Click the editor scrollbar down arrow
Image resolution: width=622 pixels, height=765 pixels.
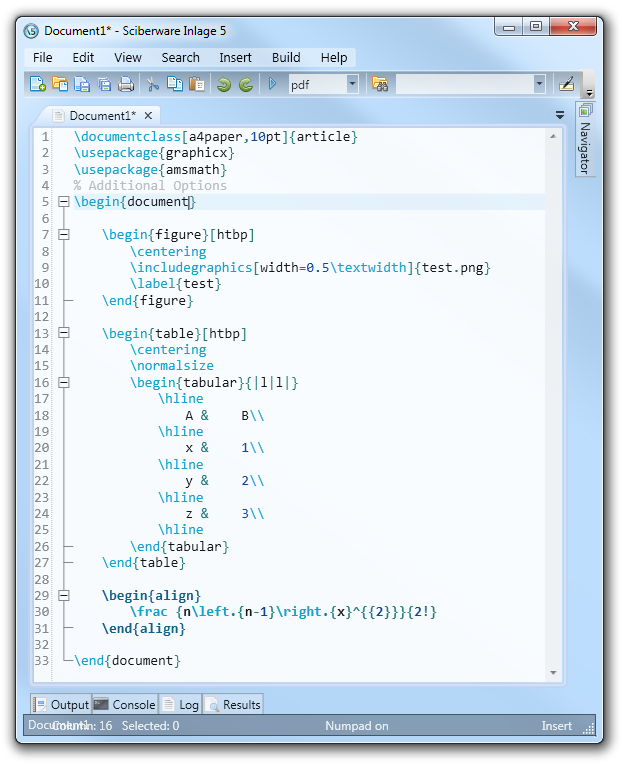(553, 673)
